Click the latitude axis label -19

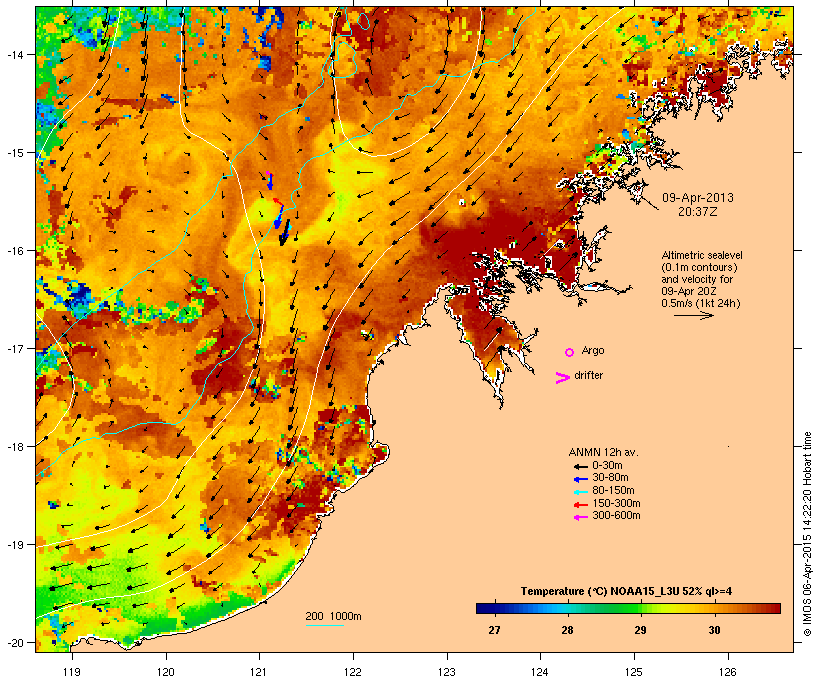[x=15, y=545]
